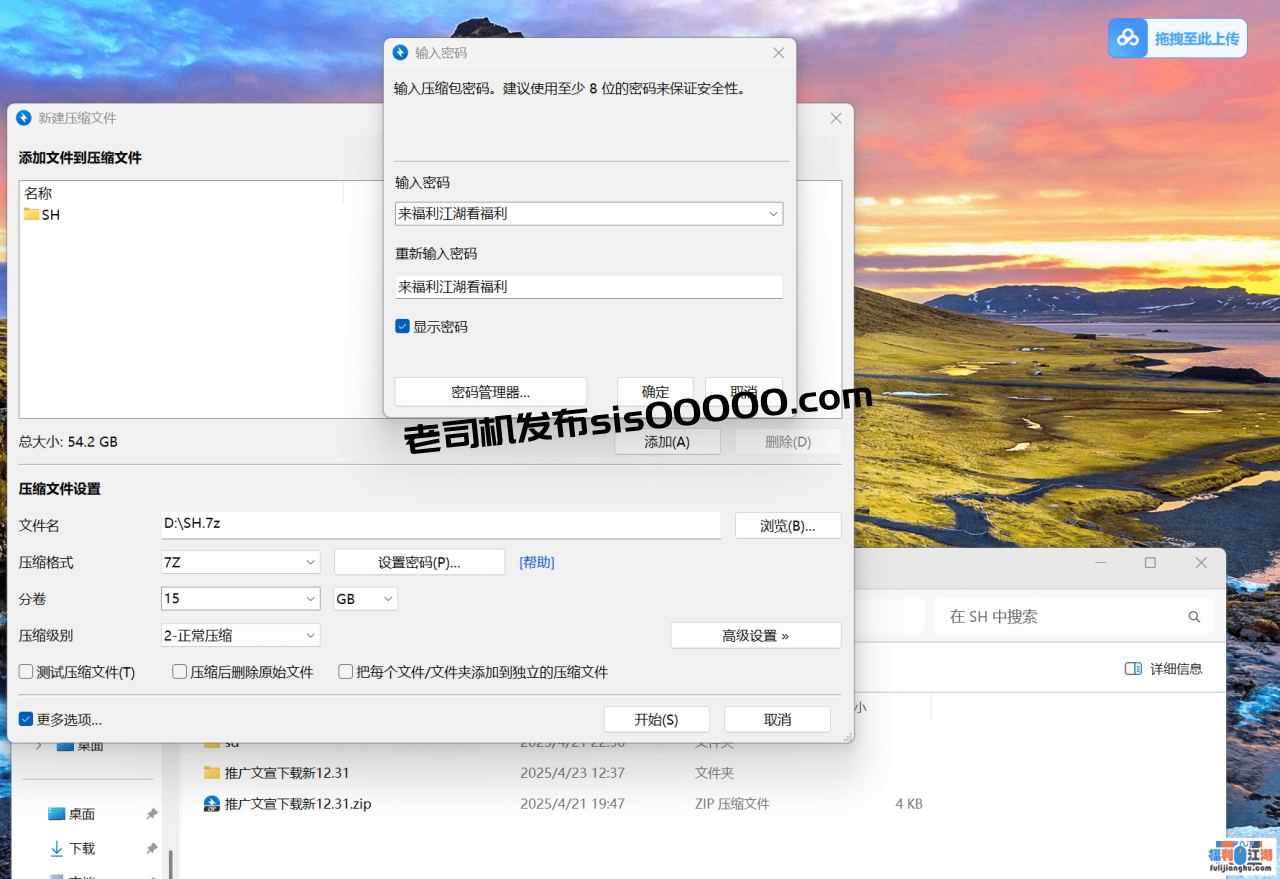Open the 密码管理器 password manager

pos(491,391)
